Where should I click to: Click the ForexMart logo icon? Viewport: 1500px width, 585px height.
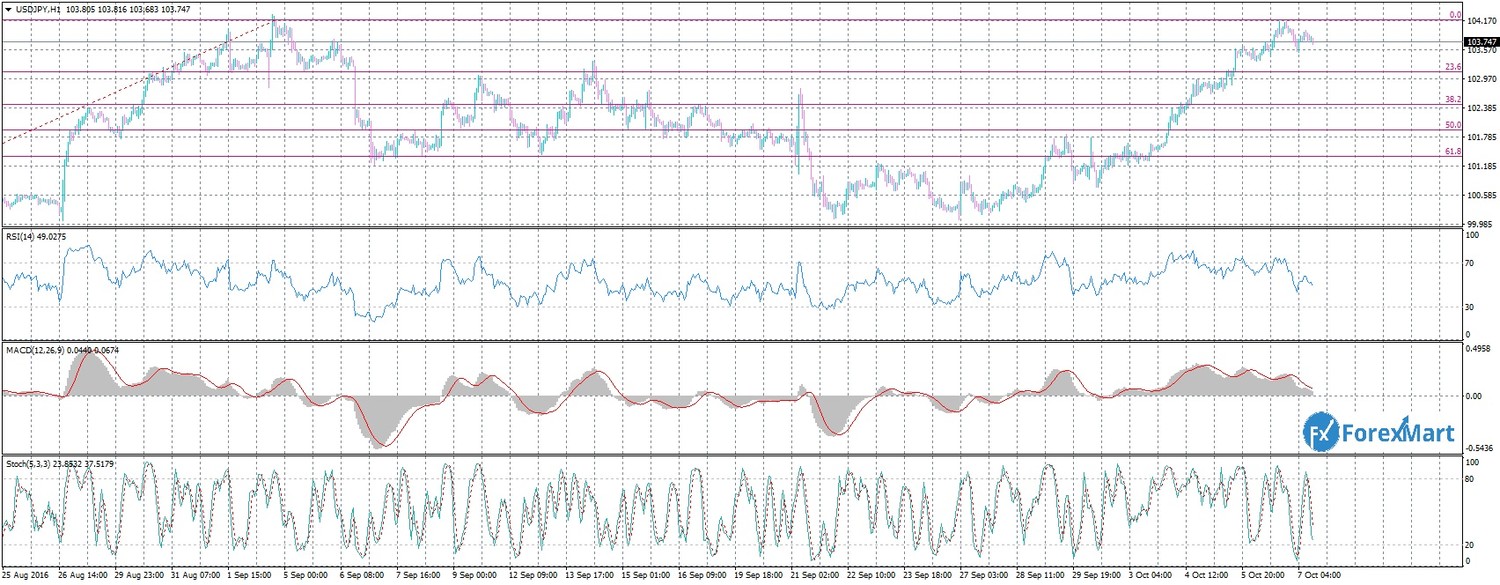[1319, 433]
